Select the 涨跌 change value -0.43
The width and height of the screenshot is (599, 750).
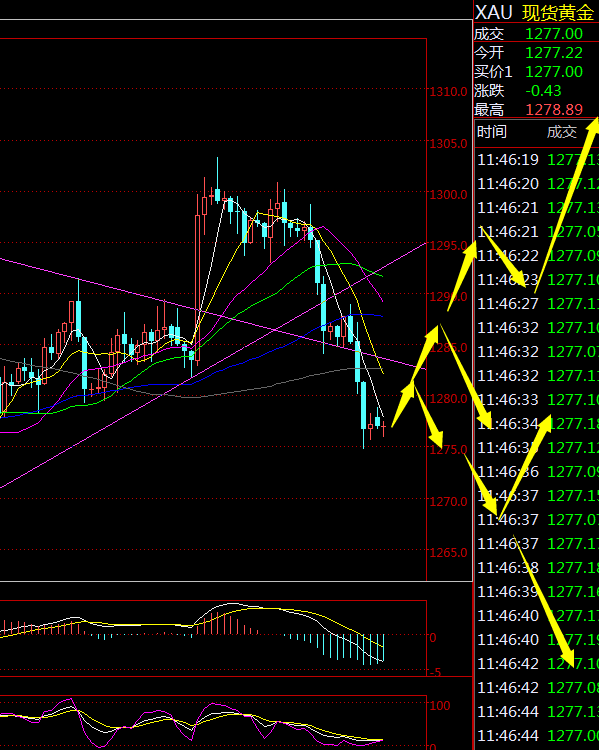click(x=544, y=91)
